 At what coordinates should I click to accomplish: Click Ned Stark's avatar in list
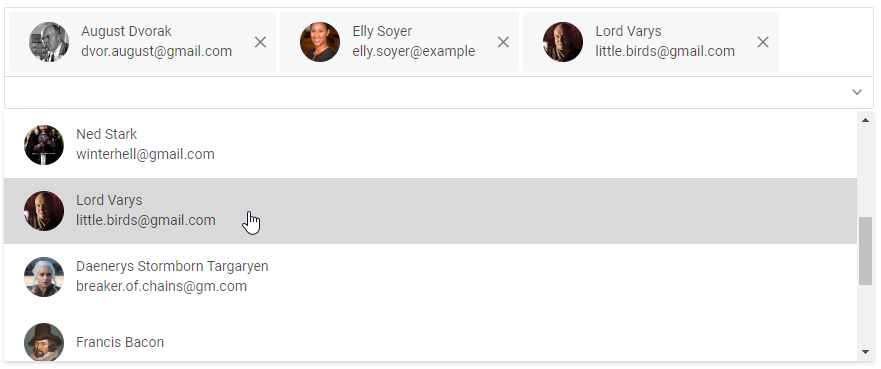click(x=44, y=145)
